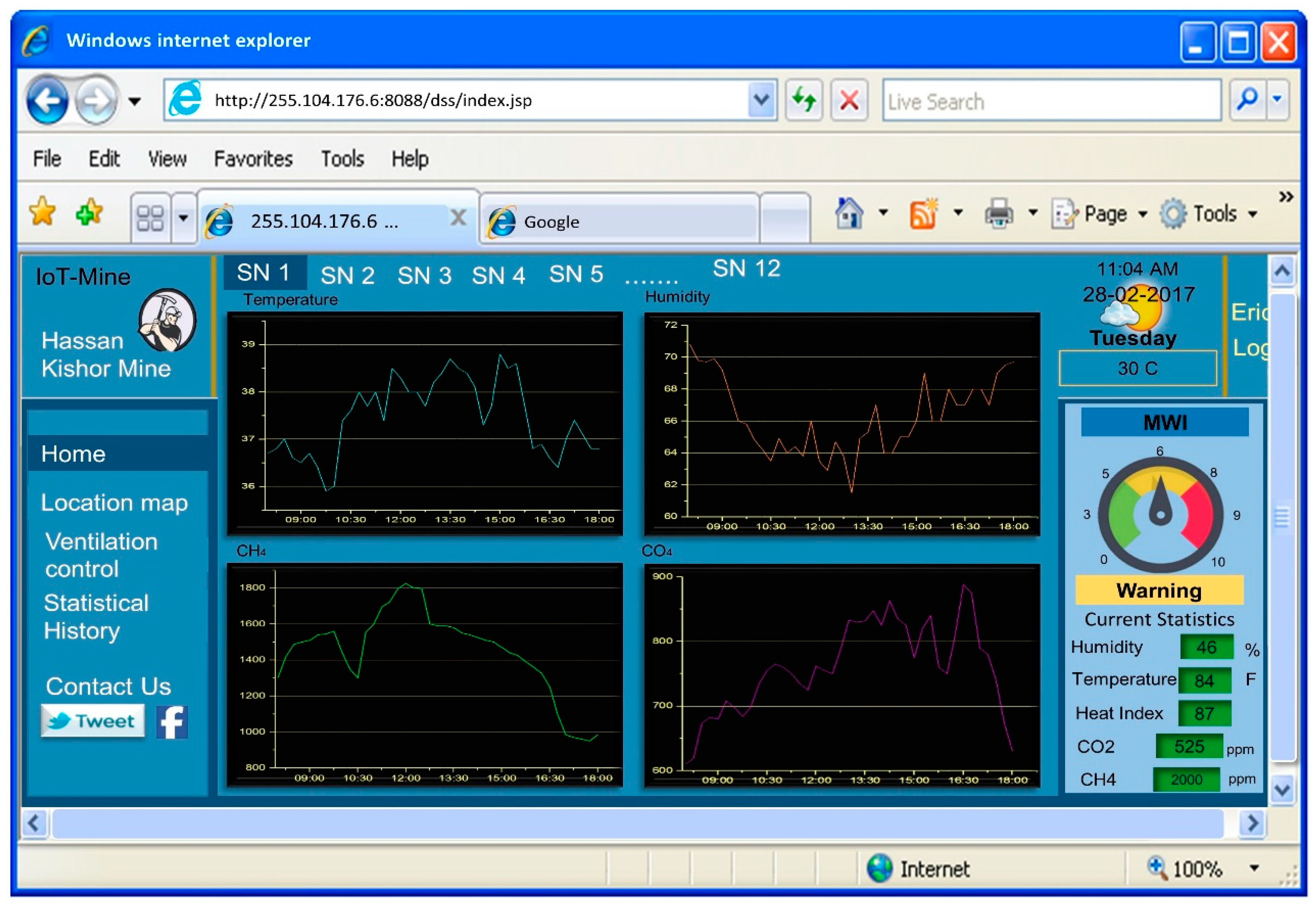Open the Favorites menu
This screenshot has height=906, width=1316.
(254, 159)
